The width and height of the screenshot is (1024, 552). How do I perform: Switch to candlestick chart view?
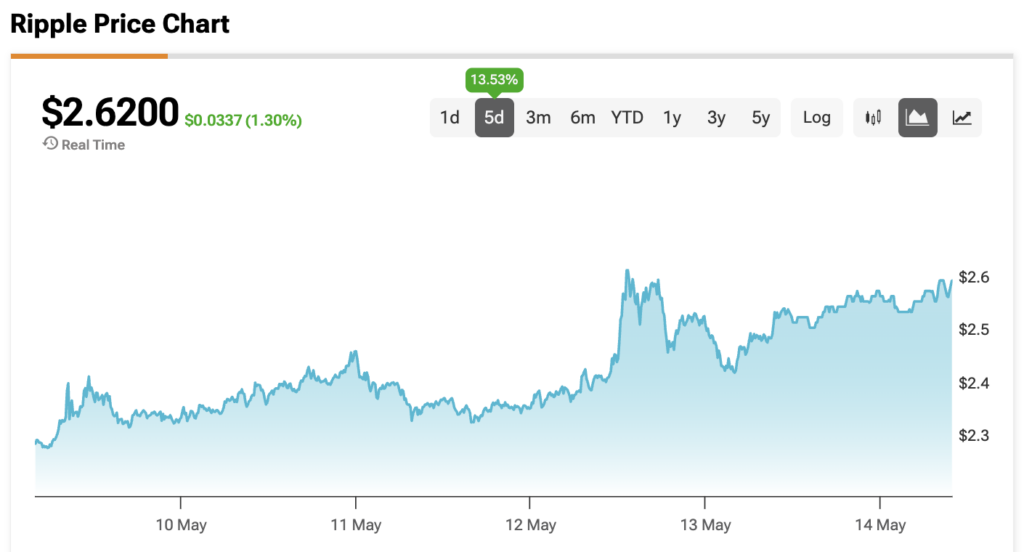(873, 118)
